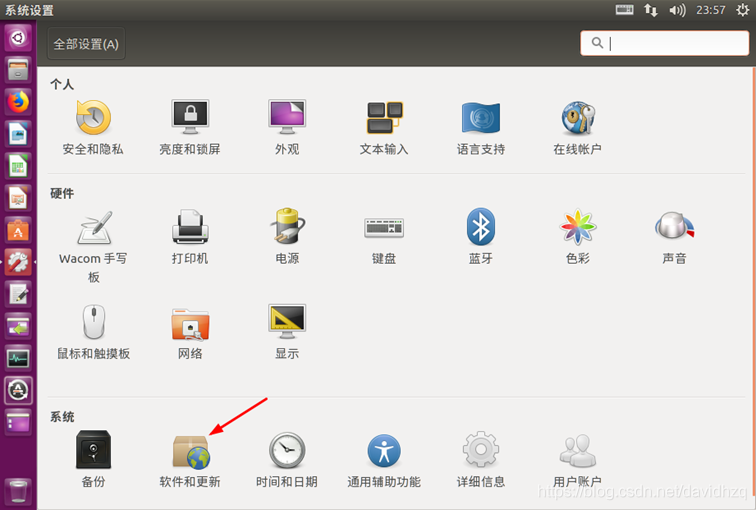This screenshot has height=510, width=756.
Task: Open the session gear menu
Action: point(742,10)
